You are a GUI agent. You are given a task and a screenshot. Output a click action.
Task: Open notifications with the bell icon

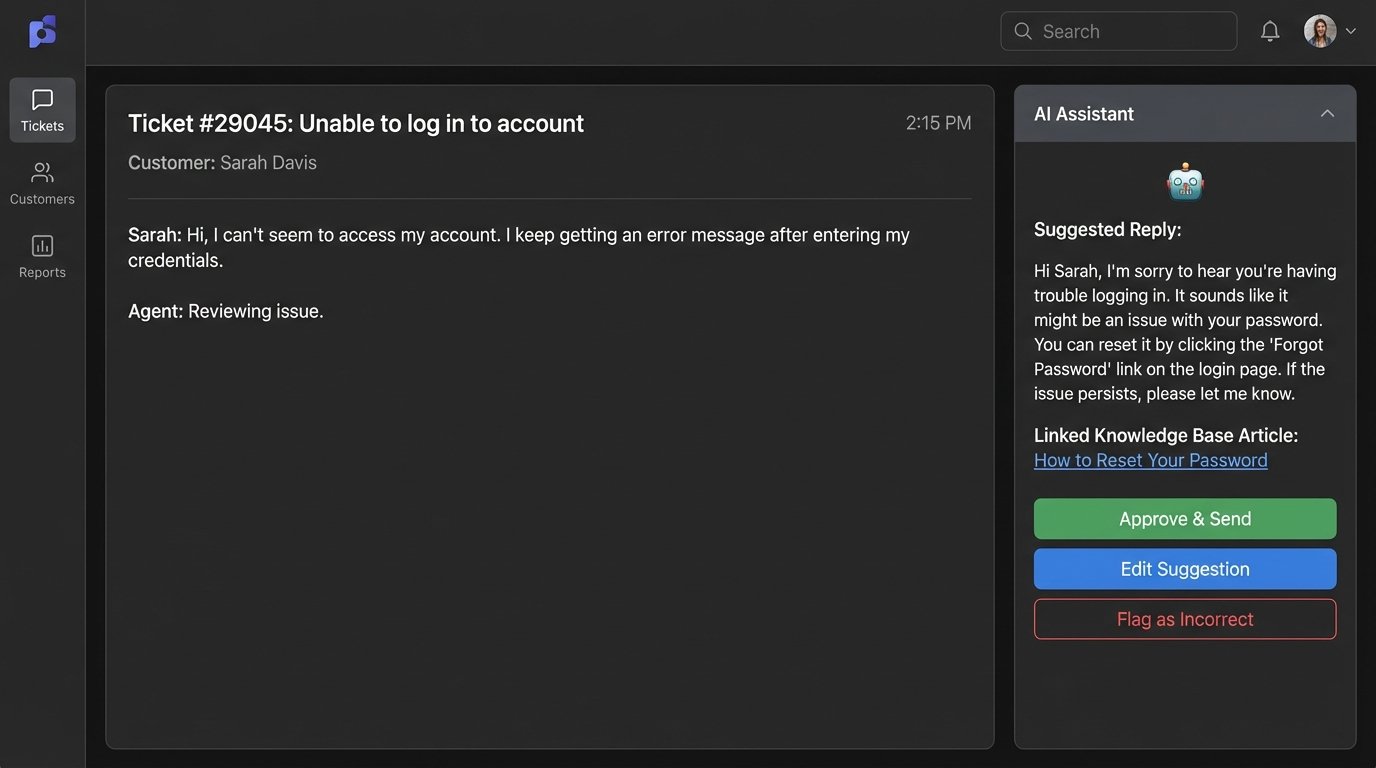coord(1270,31)
